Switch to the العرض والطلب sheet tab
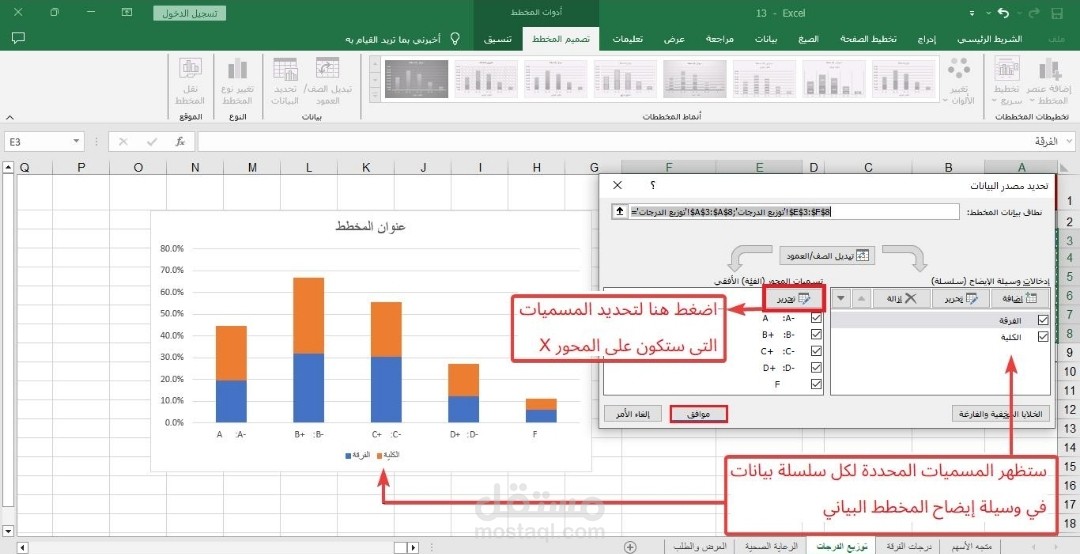The width and height of the screenshot is (1080, 554). [x=701, y=546]
